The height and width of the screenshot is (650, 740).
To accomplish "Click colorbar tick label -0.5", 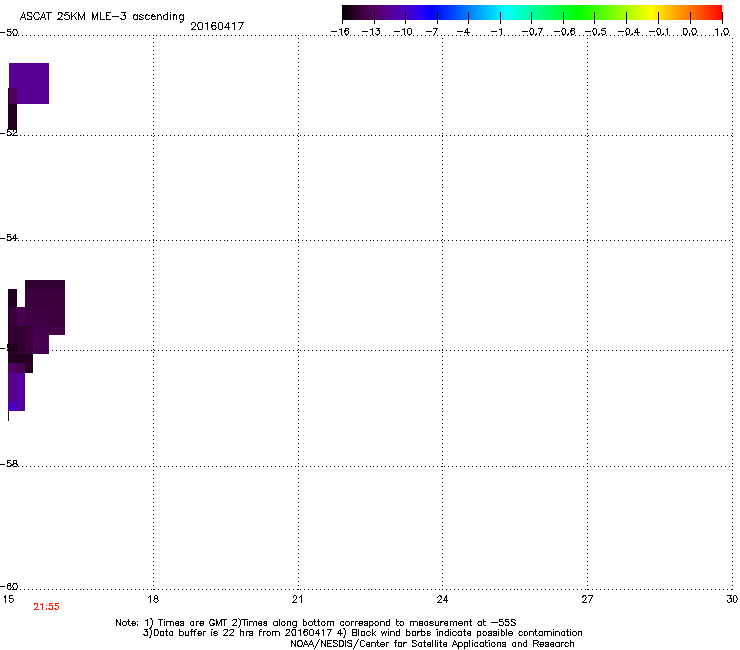I will click(x=596, y=32).
